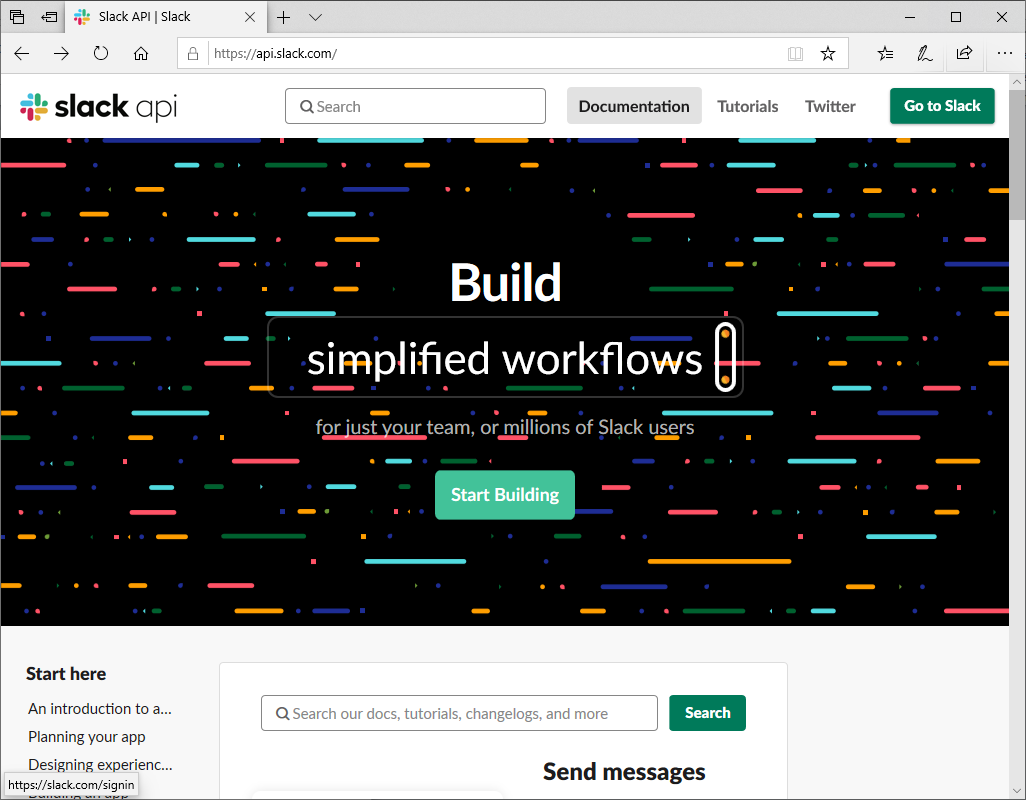Open the Planning your app link
Screen dimensions: 1026x800
click(x=87, y=737)
